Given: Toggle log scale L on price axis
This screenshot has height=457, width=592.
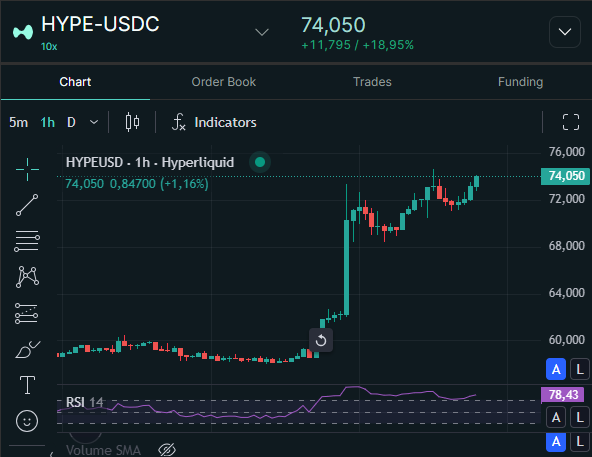Looking at the screenshot, I should 580,369.
